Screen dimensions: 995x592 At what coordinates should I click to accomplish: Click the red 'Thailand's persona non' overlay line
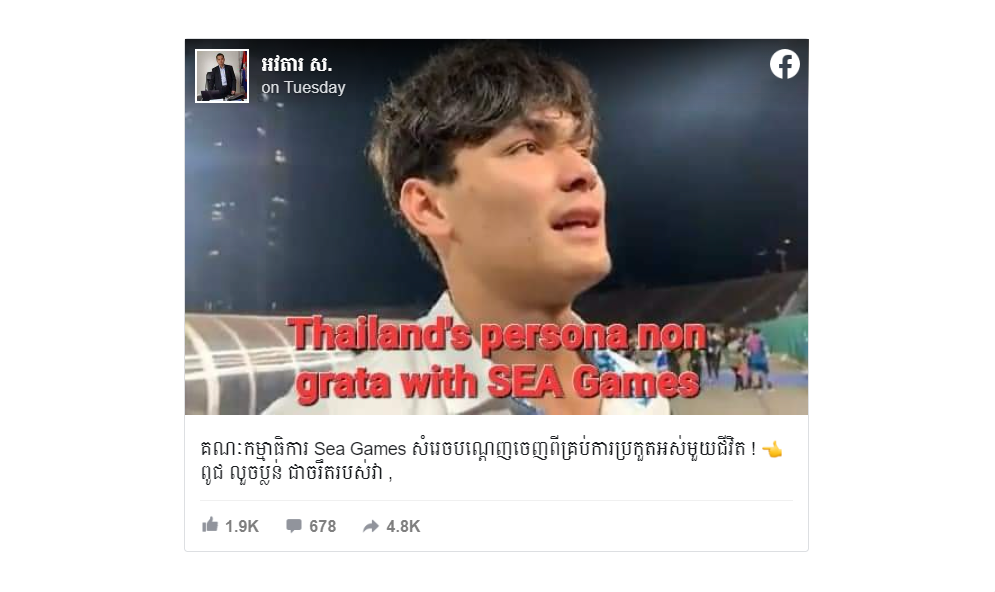496,335
